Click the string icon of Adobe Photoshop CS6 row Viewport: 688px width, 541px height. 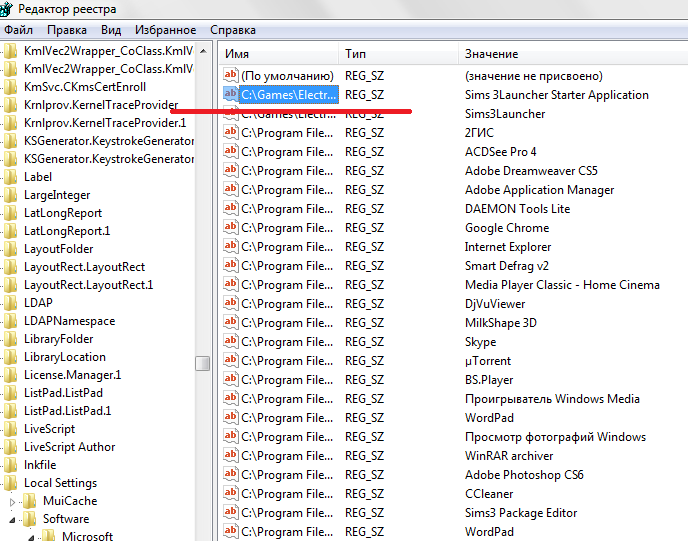[x=230, y=475]
